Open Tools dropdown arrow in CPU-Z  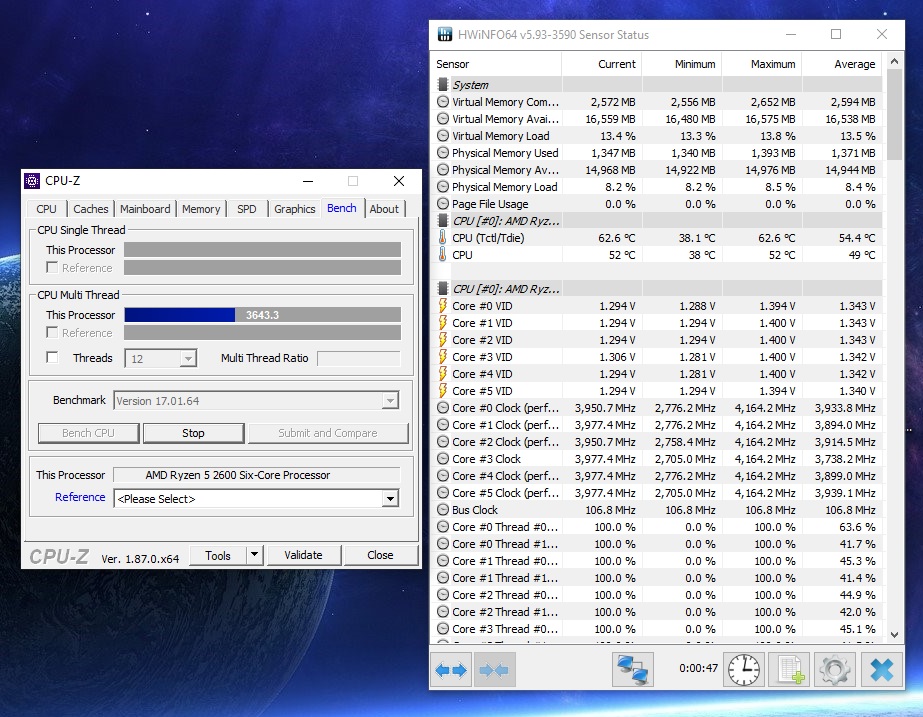(x=254, y=555)
